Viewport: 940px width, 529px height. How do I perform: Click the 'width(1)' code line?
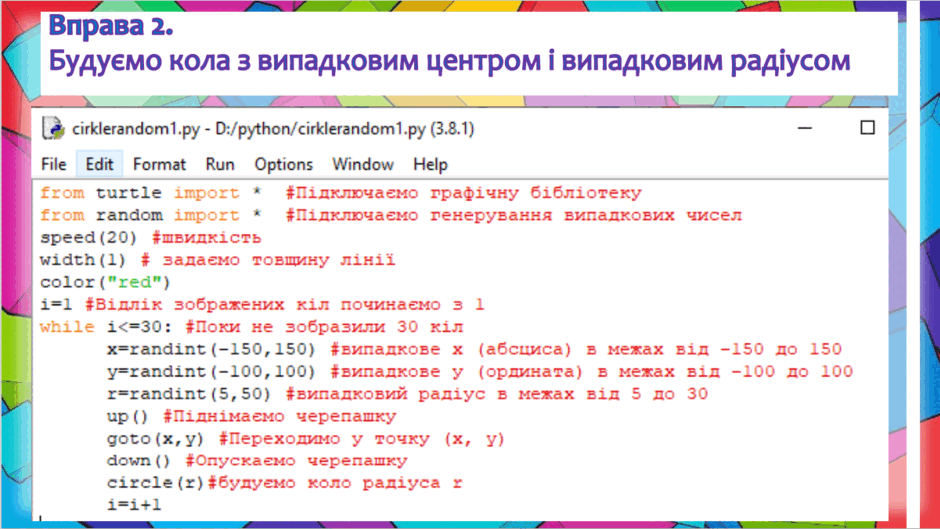coord(83,260)
